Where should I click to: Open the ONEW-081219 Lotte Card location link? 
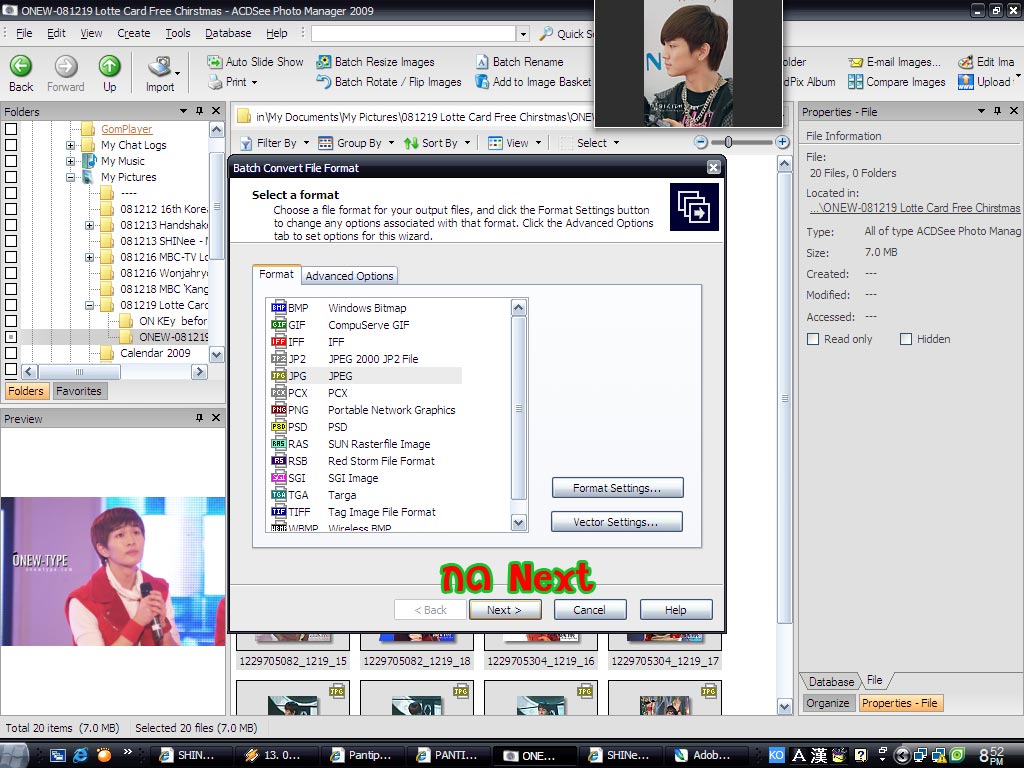pos(915,208)
